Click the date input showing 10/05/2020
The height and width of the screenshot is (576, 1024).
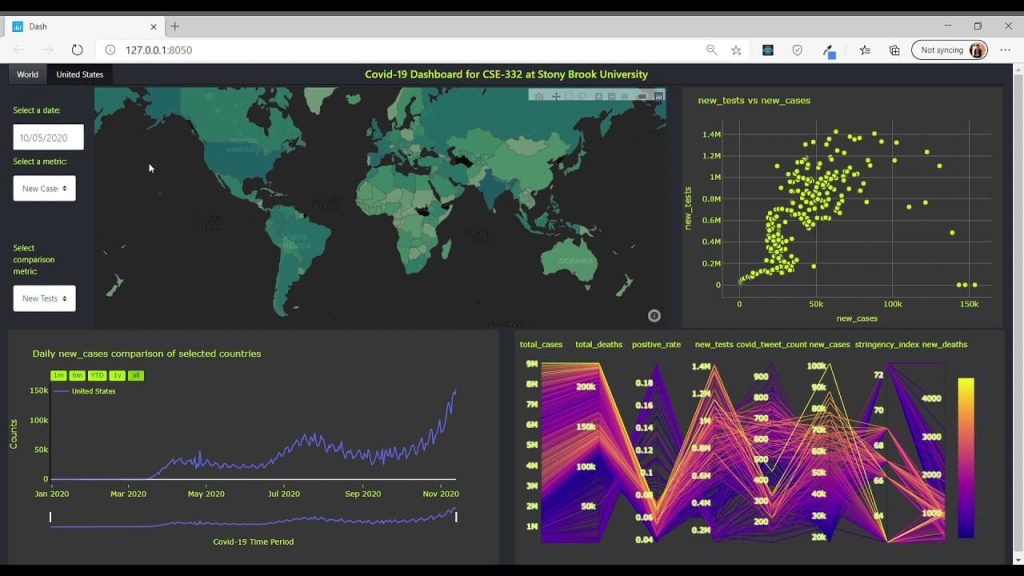coord(48,138)
